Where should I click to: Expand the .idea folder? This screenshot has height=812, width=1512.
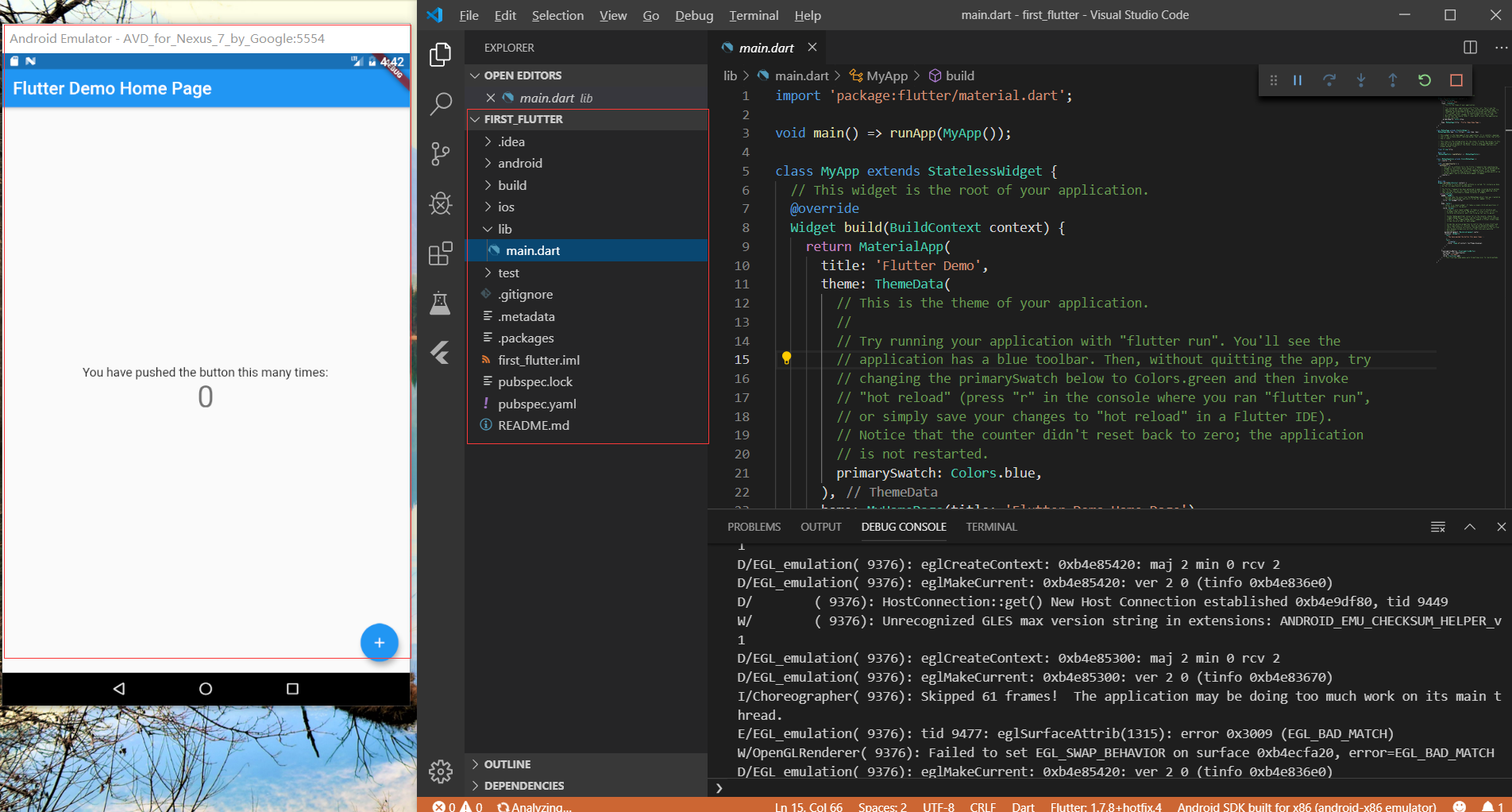point(588,141)
